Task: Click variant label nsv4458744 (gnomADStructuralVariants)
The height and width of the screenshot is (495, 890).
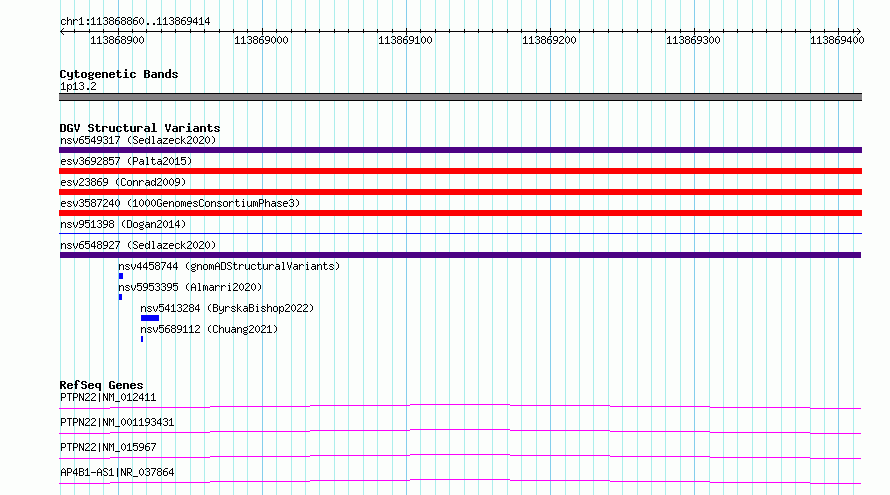Action: (x=229, y=266)
